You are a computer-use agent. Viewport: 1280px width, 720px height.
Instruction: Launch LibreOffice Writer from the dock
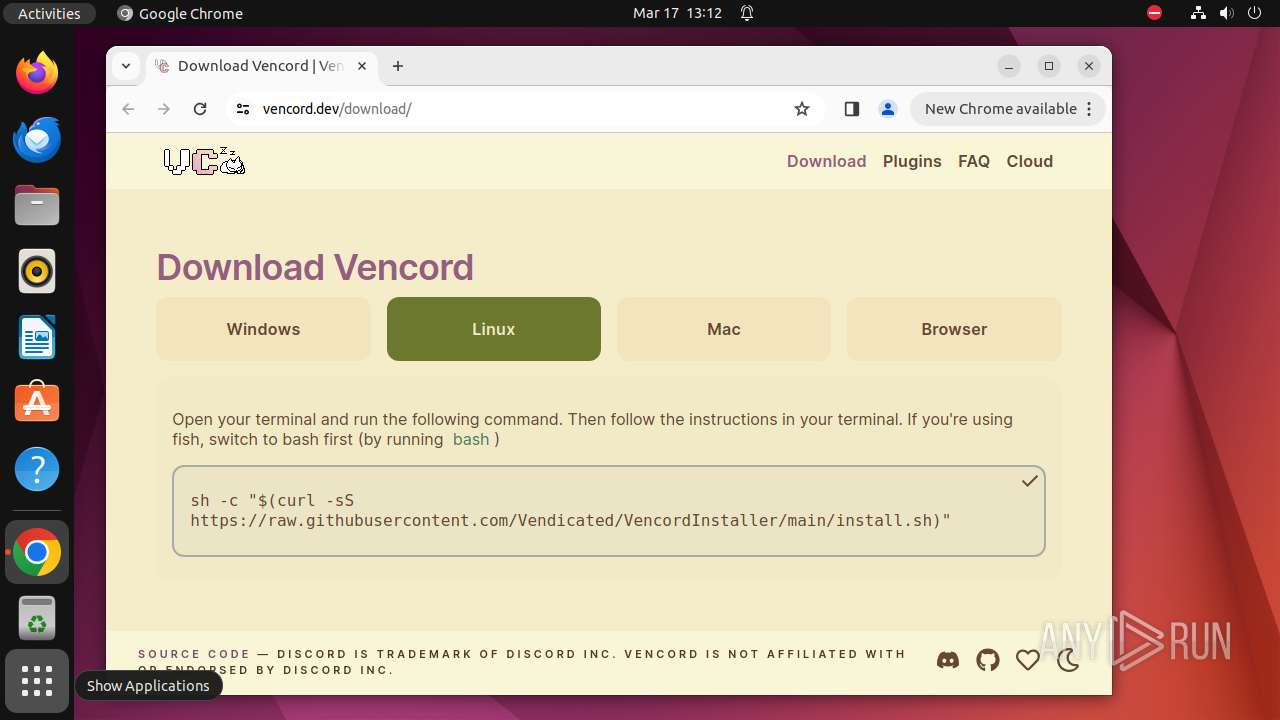[37, 337]
